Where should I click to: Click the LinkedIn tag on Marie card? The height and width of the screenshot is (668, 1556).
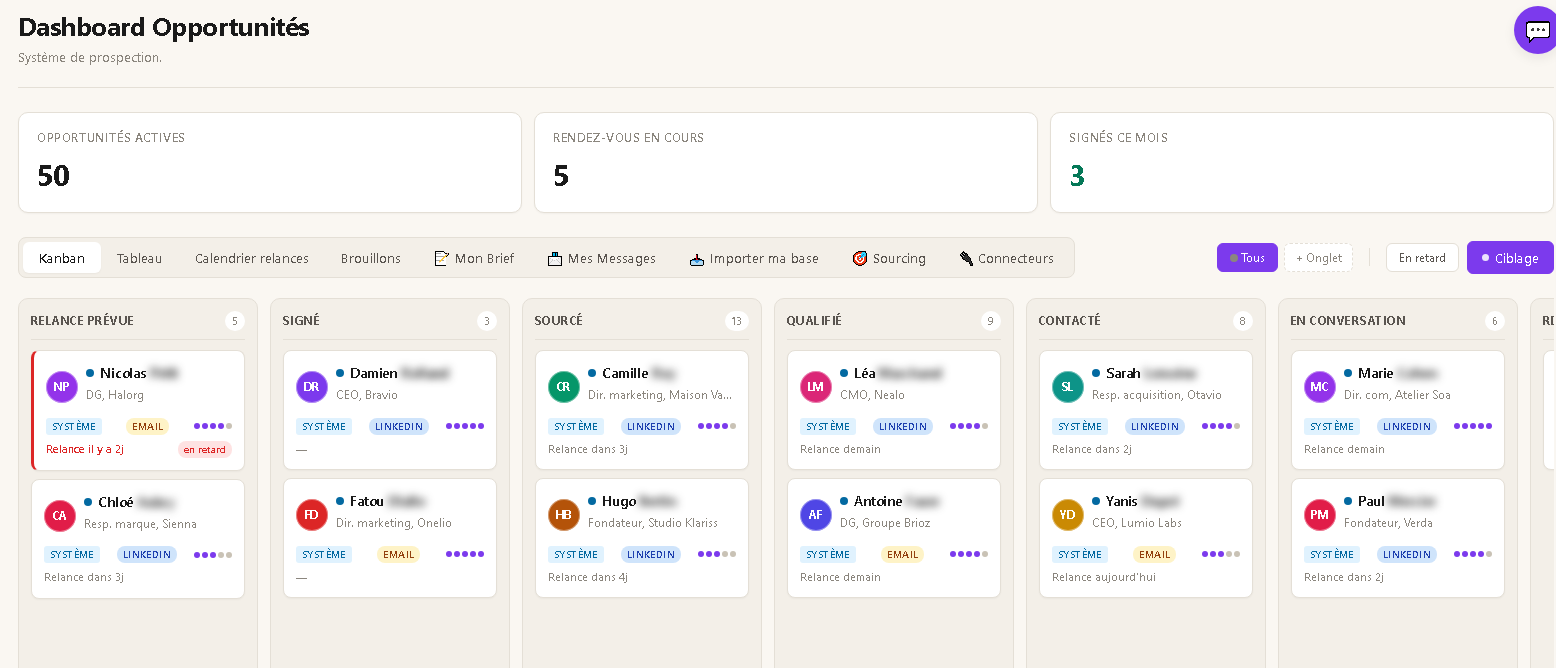[1407, 427]
